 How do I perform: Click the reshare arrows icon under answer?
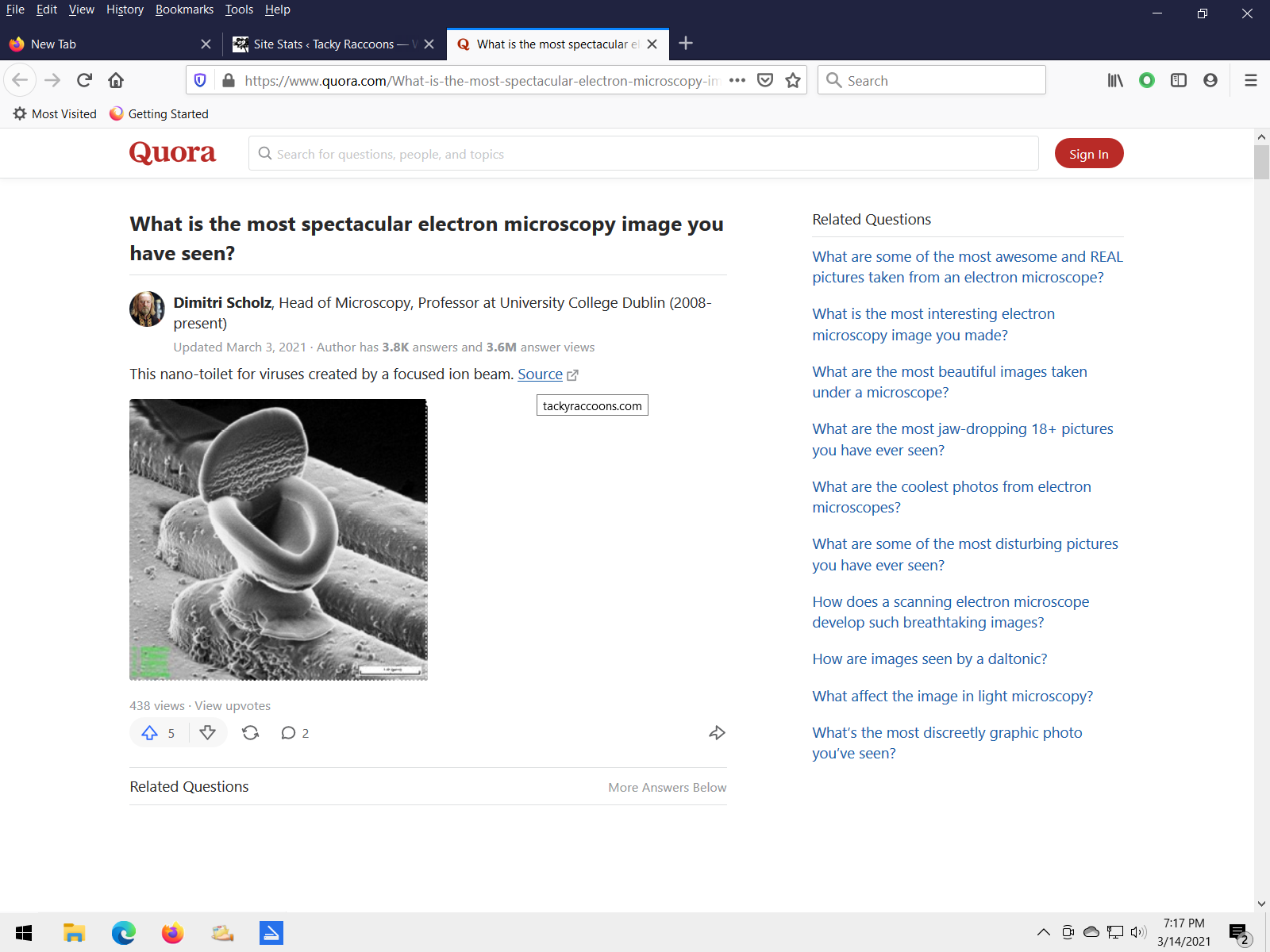(x=251, y=733)
